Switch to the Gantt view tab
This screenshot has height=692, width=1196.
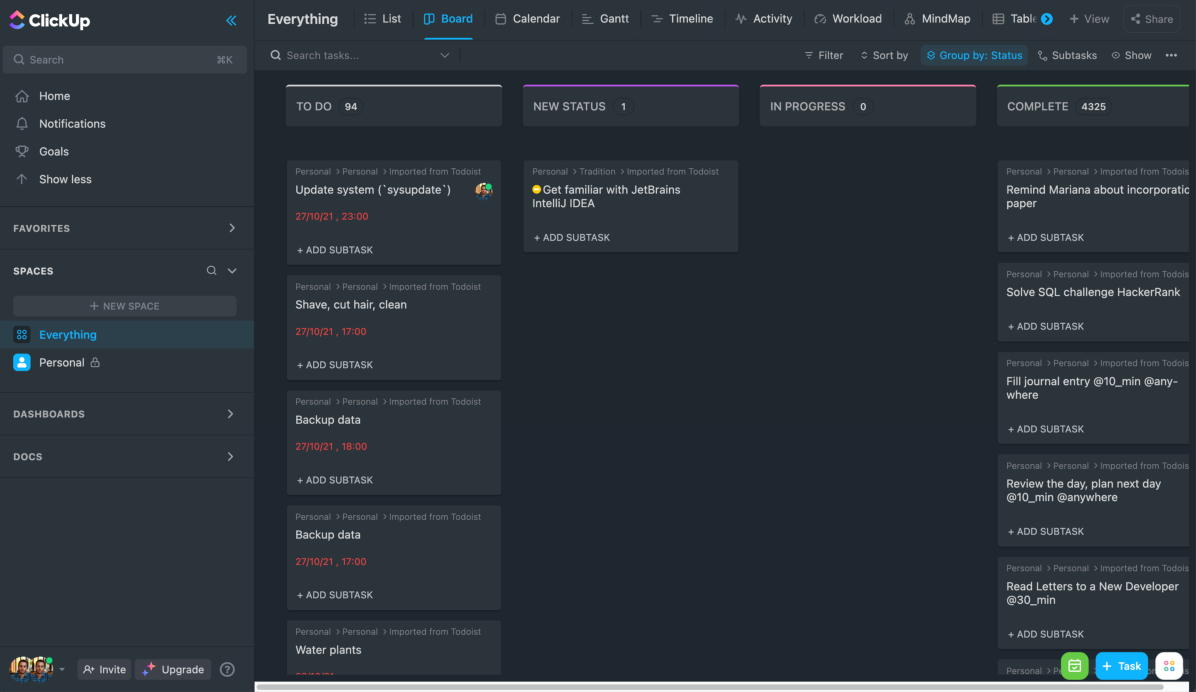coord(606,19)
